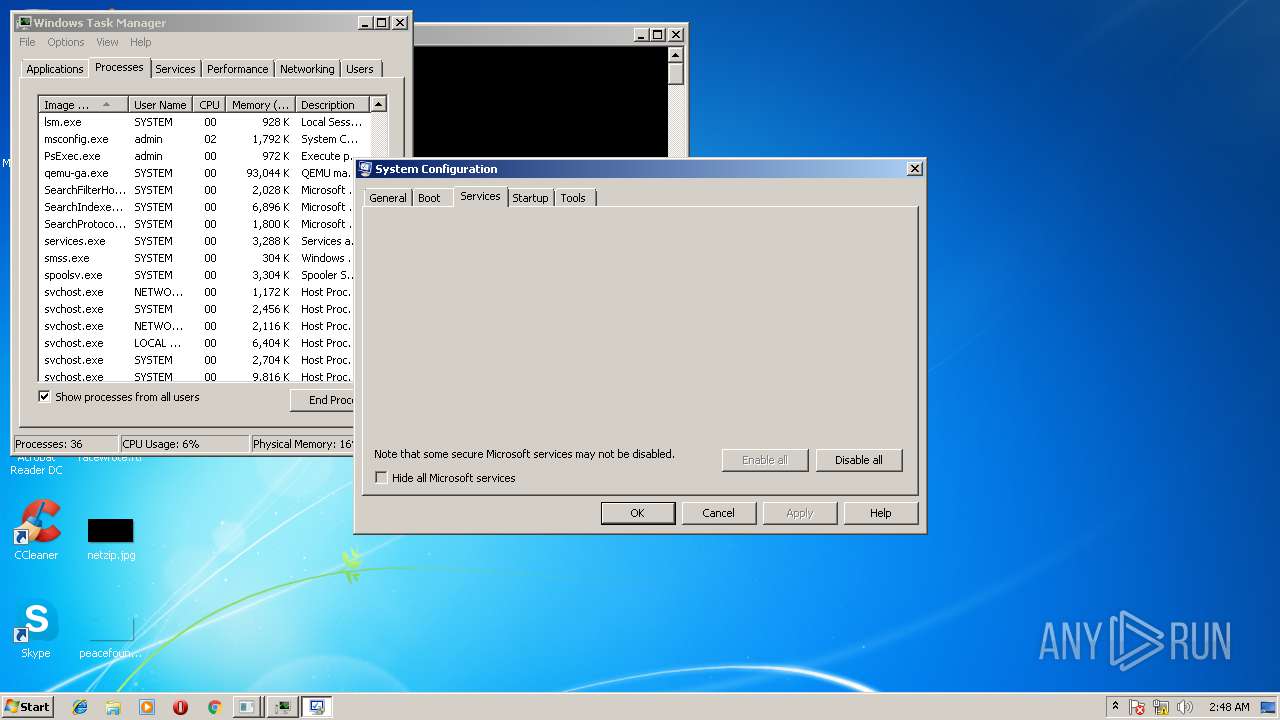Open the Help menu in Task Manager
This screenshot has width=1280, height=720.
click(x=140, y=42)
